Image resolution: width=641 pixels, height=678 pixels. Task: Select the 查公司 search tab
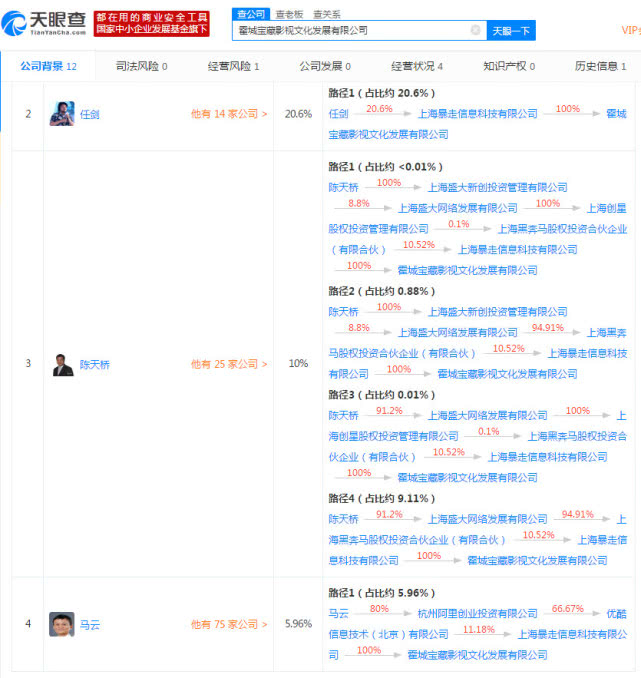pyautogui.click(x=251, y=14)
